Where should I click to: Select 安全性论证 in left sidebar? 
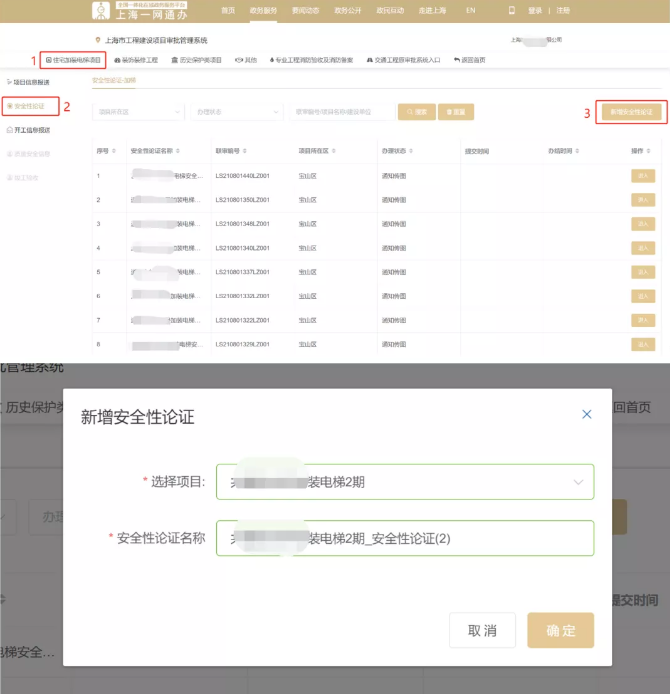[30, 105]
